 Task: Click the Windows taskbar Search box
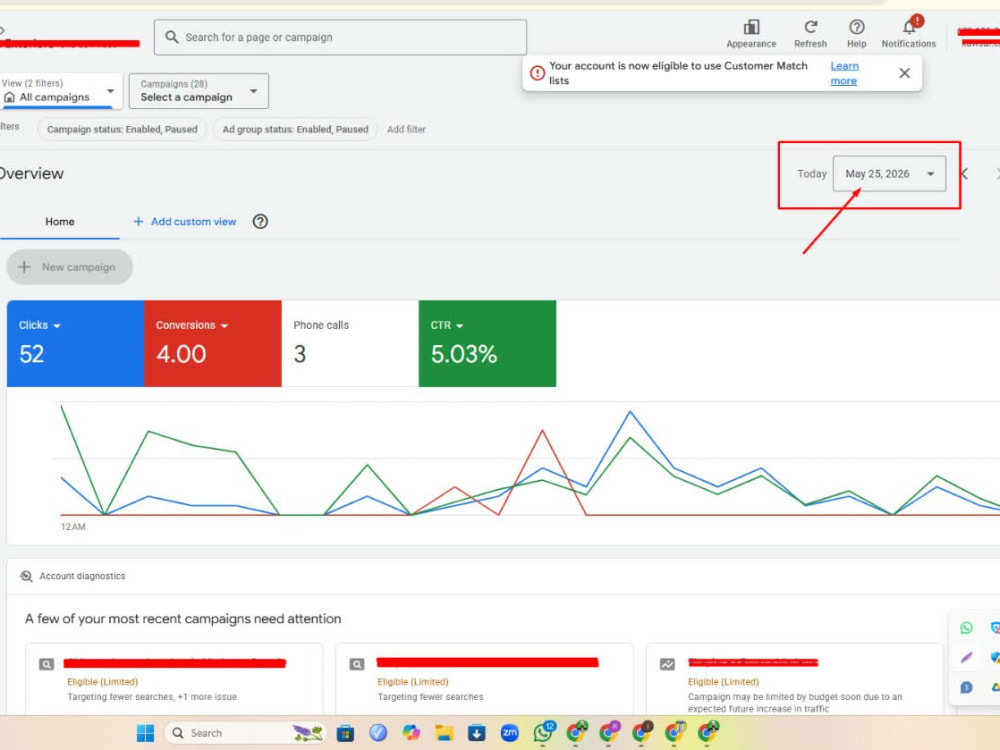tap(246, 733)
